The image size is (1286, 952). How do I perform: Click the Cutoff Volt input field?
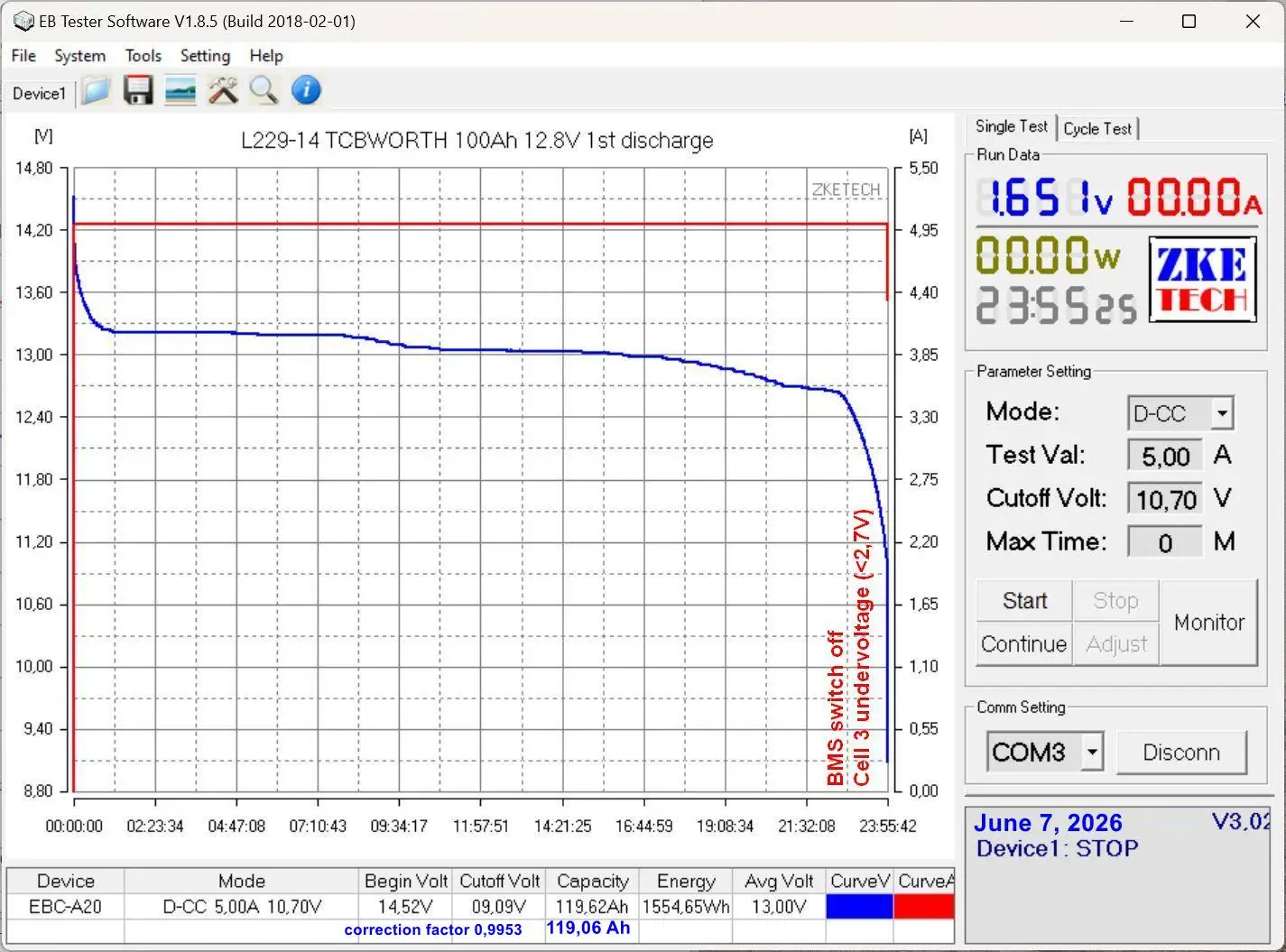(1165, 499)
